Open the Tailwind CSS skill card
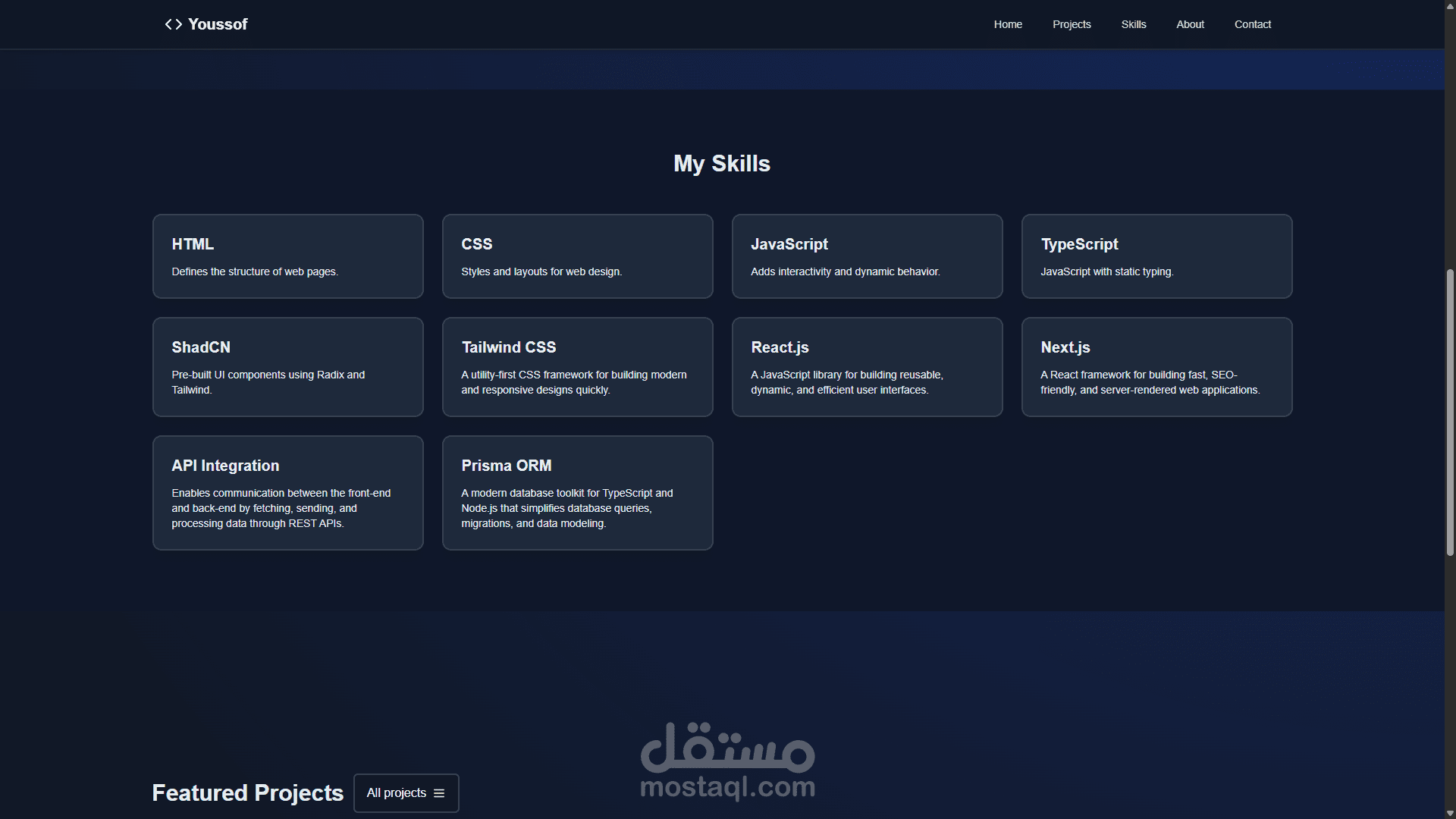Screen dimensions: 1456x819 [x=577, y=367]
